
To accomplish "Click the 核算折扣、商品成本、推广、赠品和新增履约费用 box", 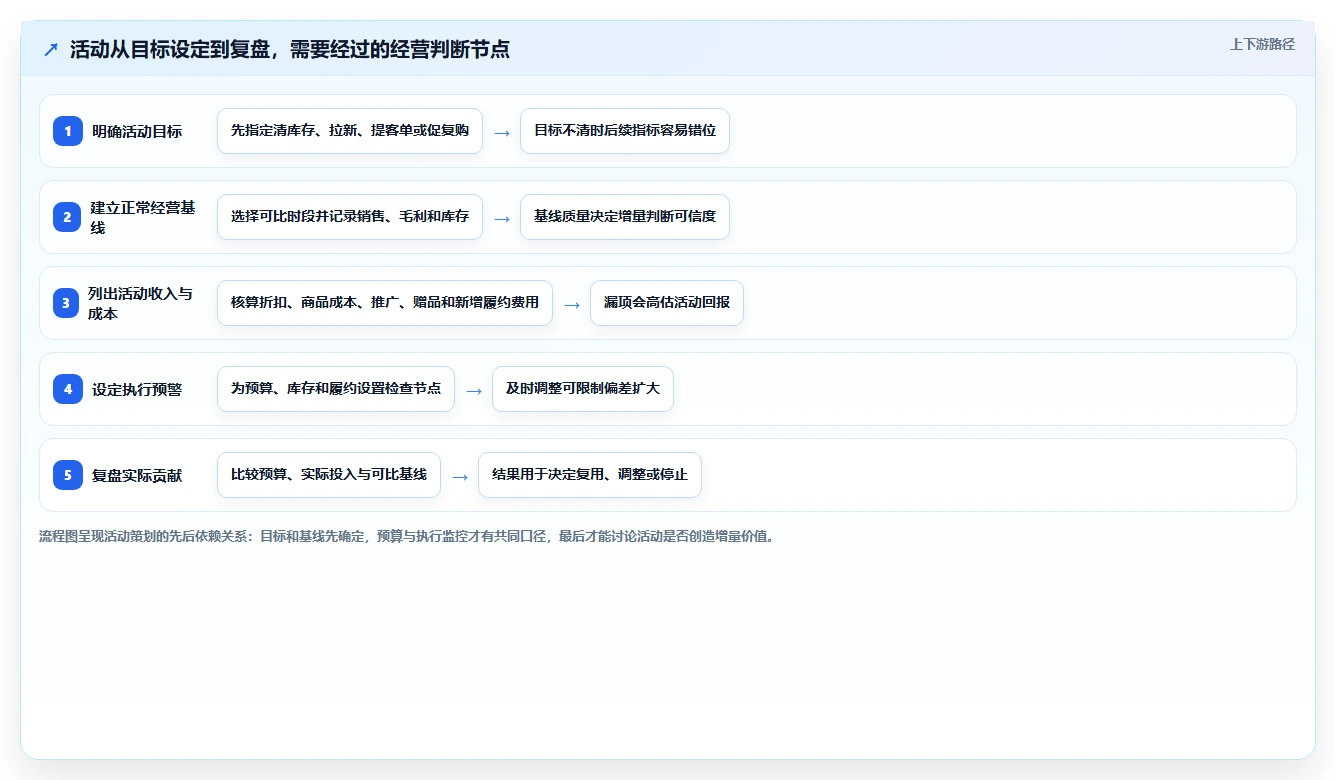I will point(385,303).
